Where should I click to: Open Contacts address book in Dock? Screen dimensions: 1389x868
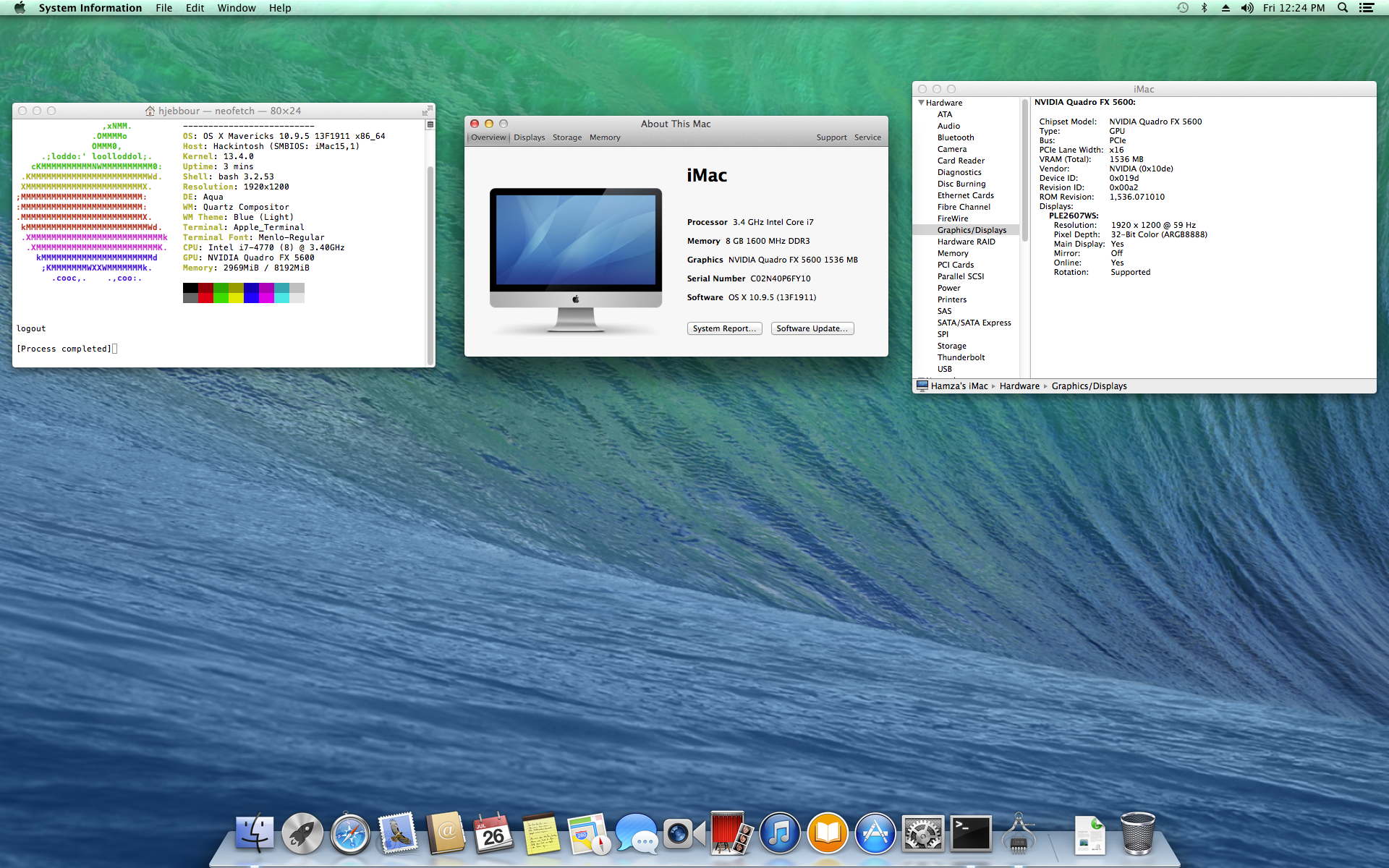(446, 833)
